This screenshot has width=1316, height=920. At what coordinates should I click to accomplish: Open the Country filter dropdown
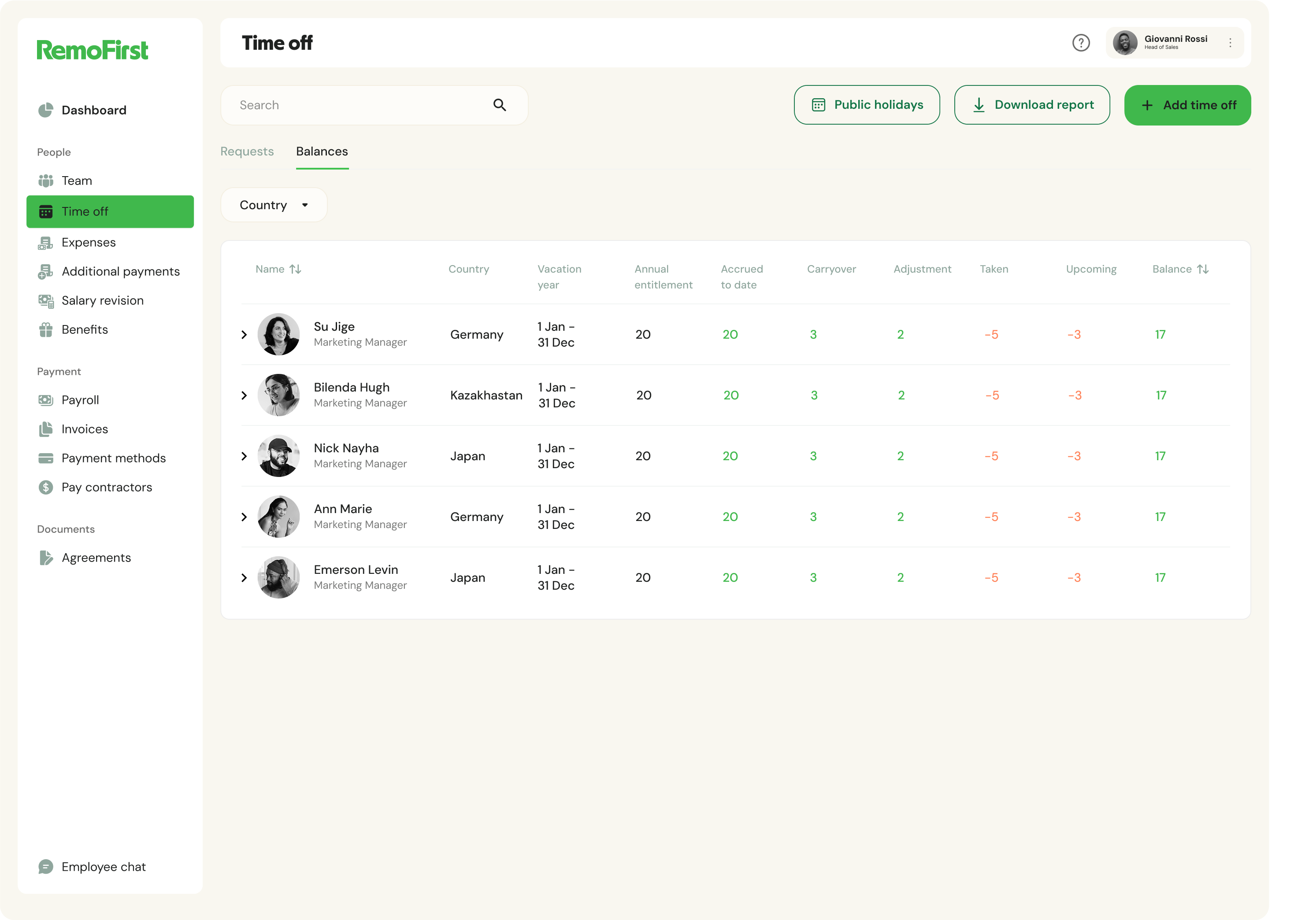pos(274,205)
